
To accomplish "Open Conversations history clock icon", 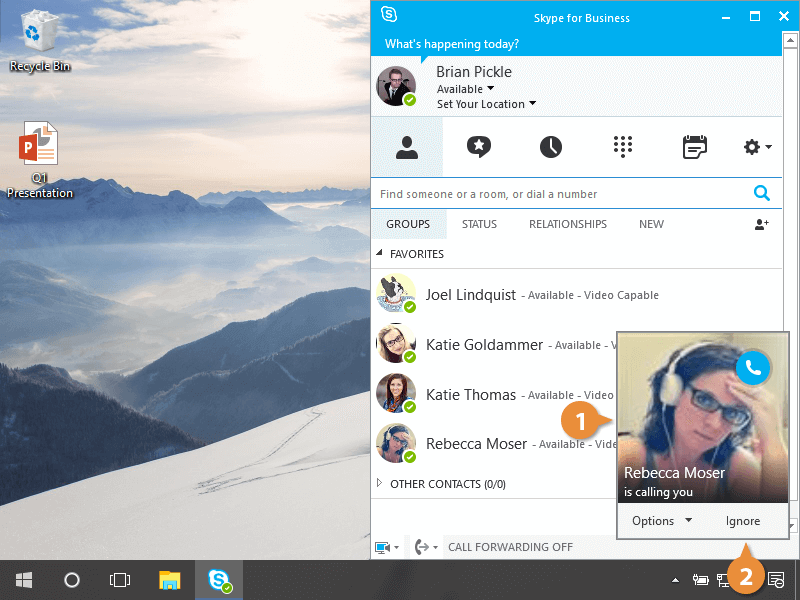I will (551, 147).
